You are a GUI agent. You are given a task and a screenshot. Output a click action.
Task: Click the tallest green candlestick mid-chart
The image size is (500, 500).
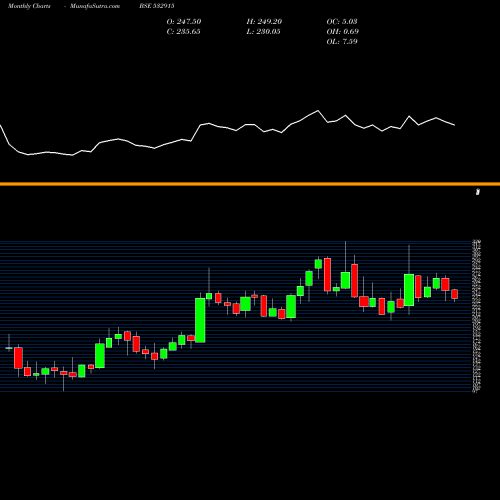(x=200, y=320)
